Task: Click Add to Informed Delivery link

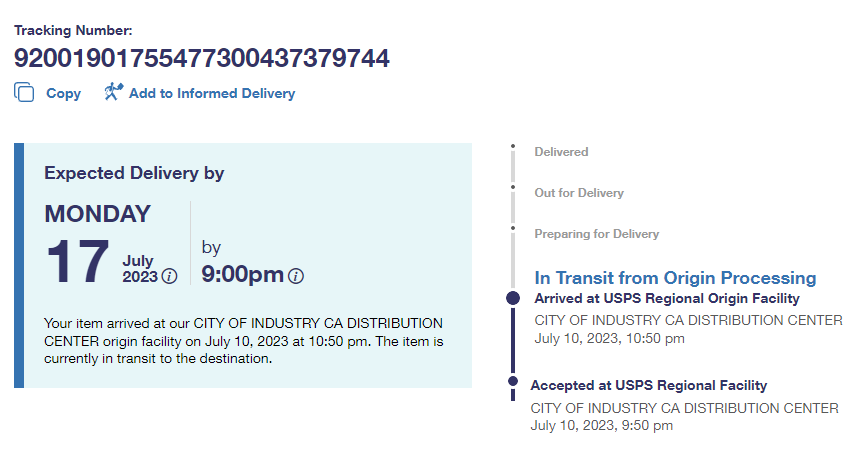Action: click(212, 93)
